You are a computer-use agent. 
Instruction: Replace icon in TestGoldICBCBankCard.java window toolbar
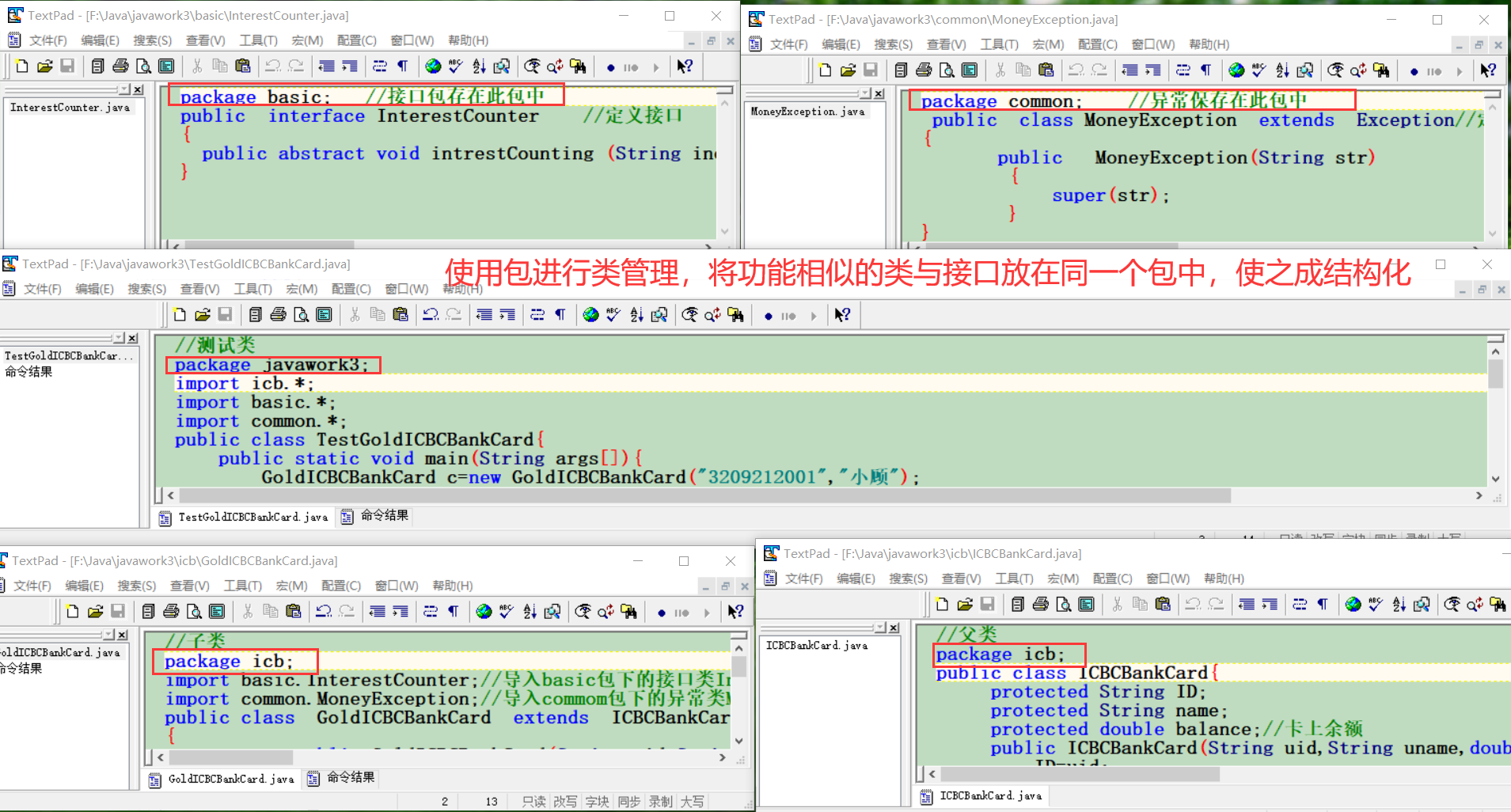[x=712, y=315]
